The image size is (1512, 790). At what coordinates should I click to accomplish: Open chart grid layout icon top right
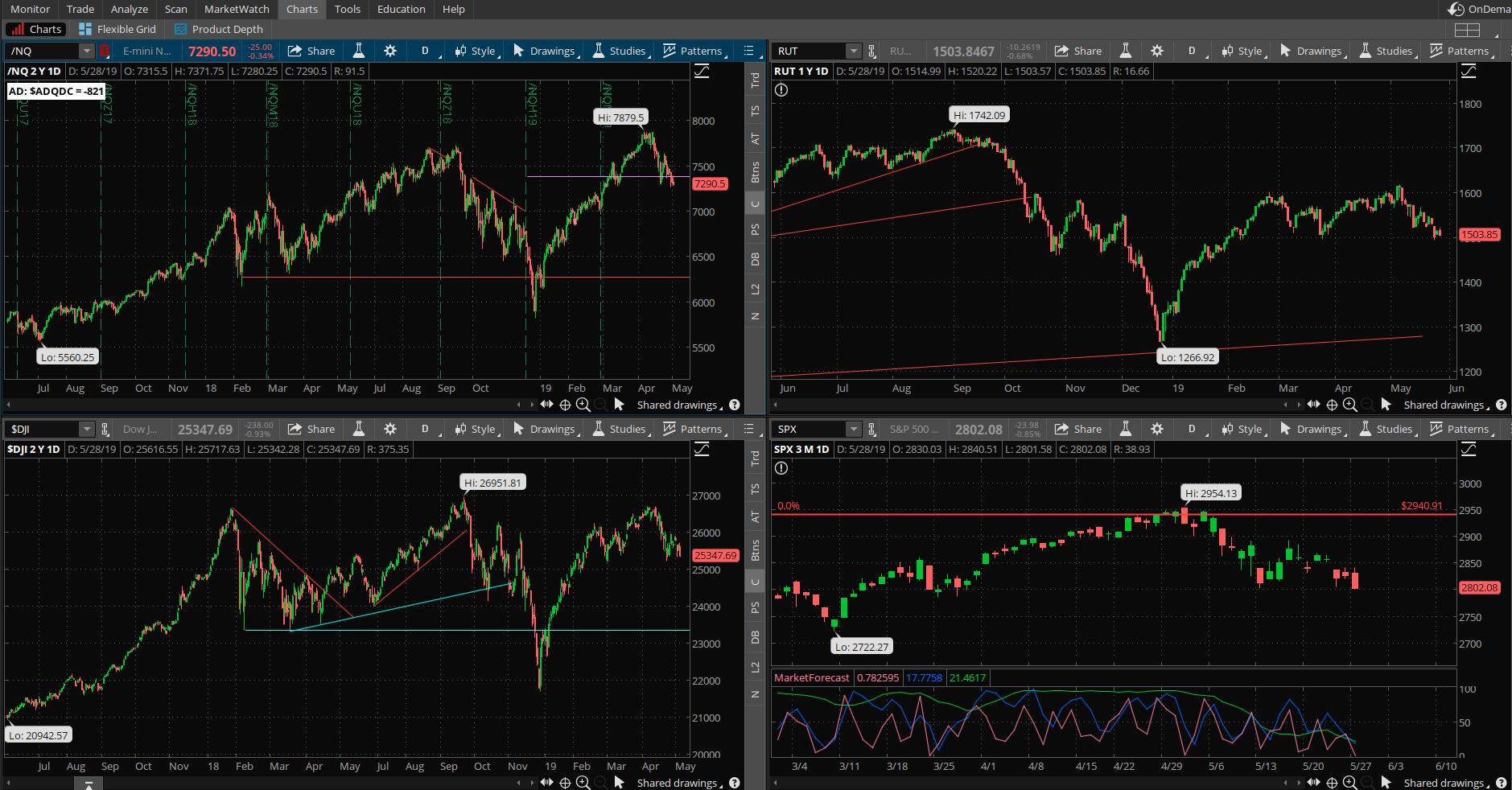coord(1467,30)
